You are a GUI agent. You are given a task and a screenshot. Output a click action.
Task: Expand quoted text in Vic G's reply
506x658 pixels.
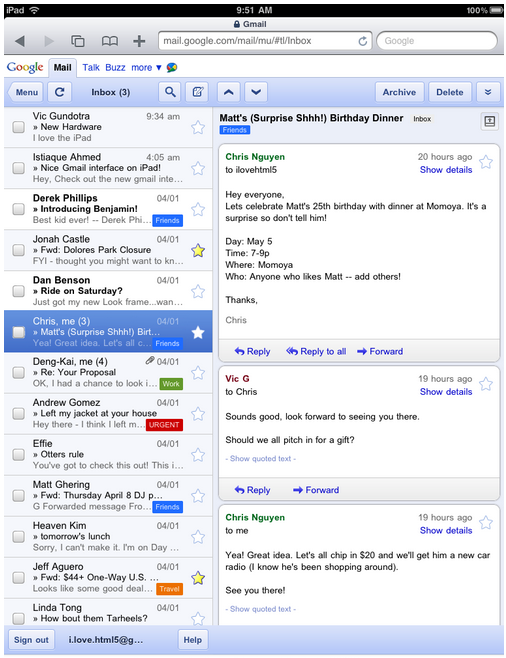261,459
